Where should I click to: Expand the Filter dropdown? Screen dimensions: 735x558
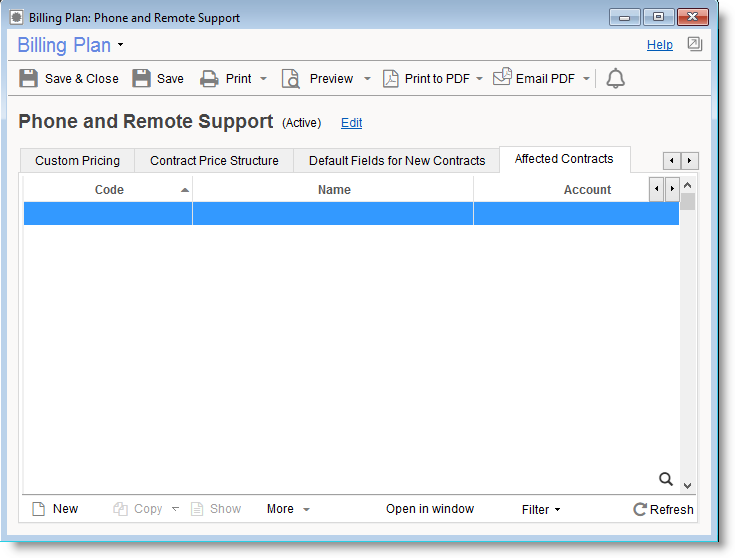[x=541, y=509]
